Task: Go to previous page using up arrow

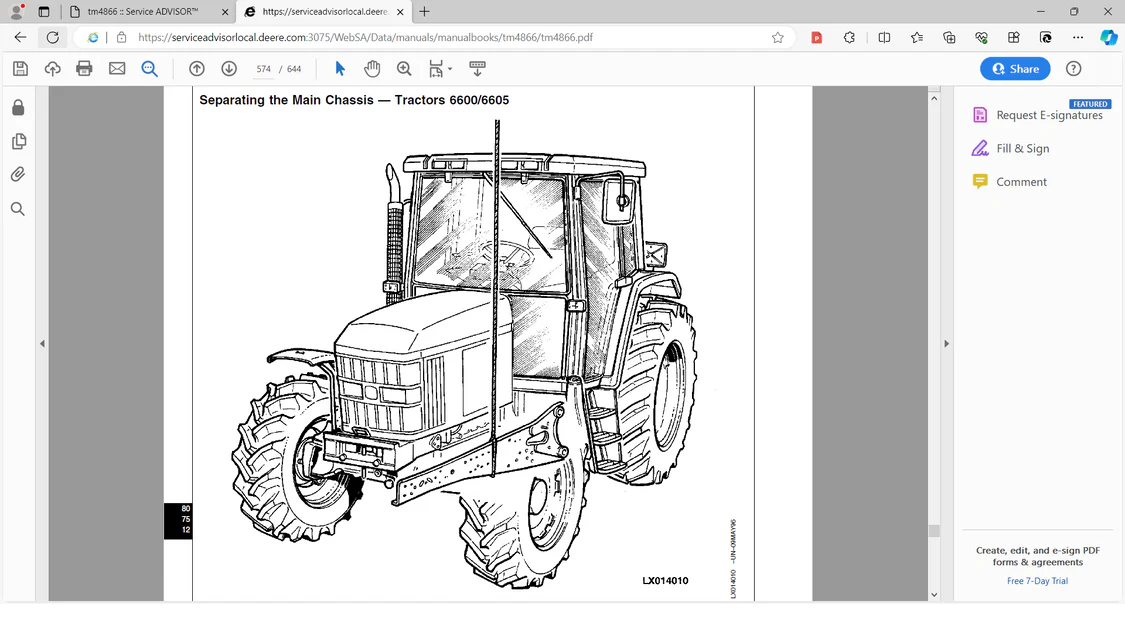Action: click(x=197, y=69)
